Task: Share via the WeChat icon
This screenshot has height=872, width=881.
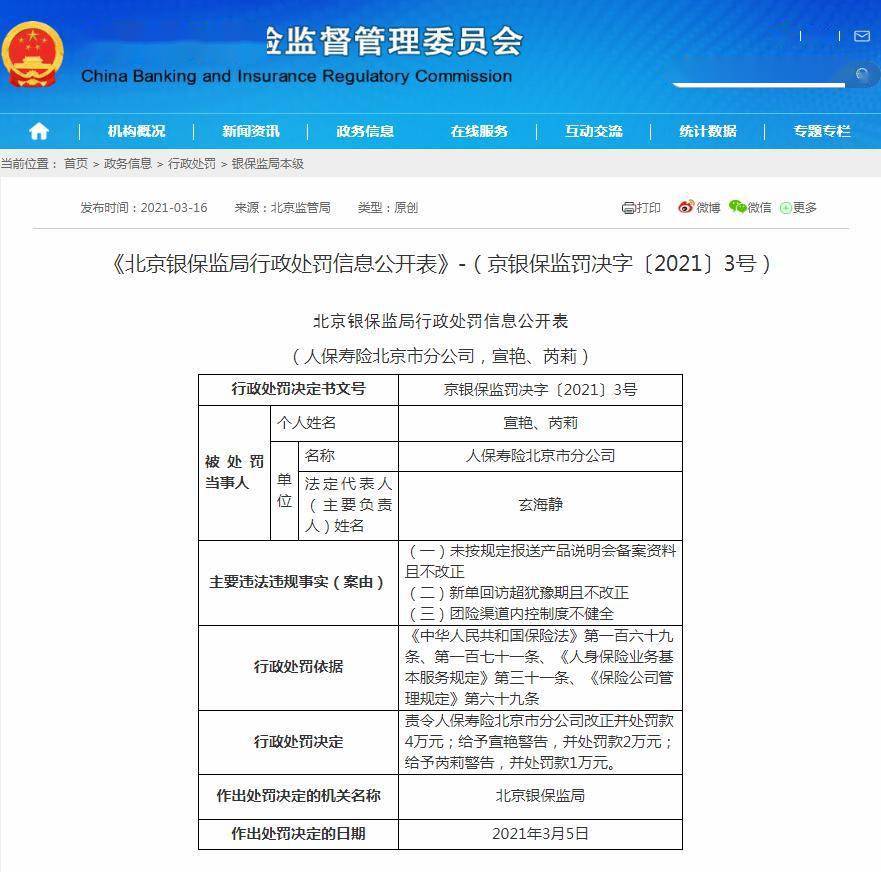Action: point(737,207)
